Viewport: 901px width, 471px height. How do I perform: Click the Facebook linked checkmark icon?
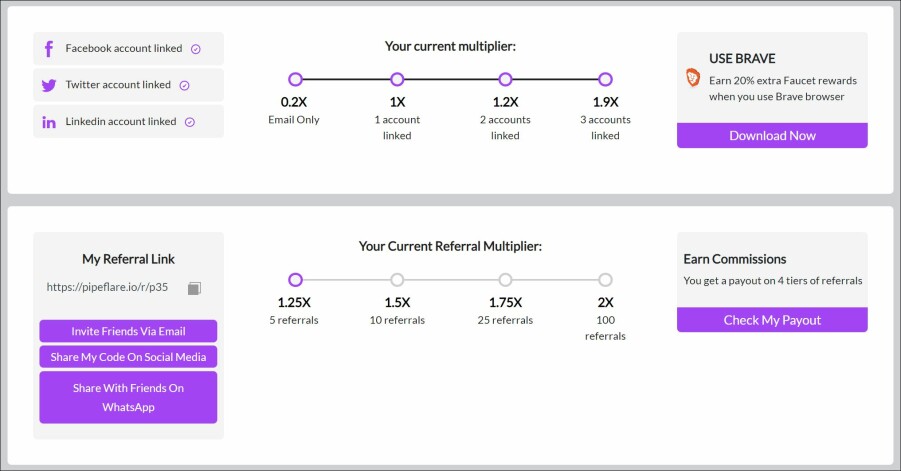[196, 49]
